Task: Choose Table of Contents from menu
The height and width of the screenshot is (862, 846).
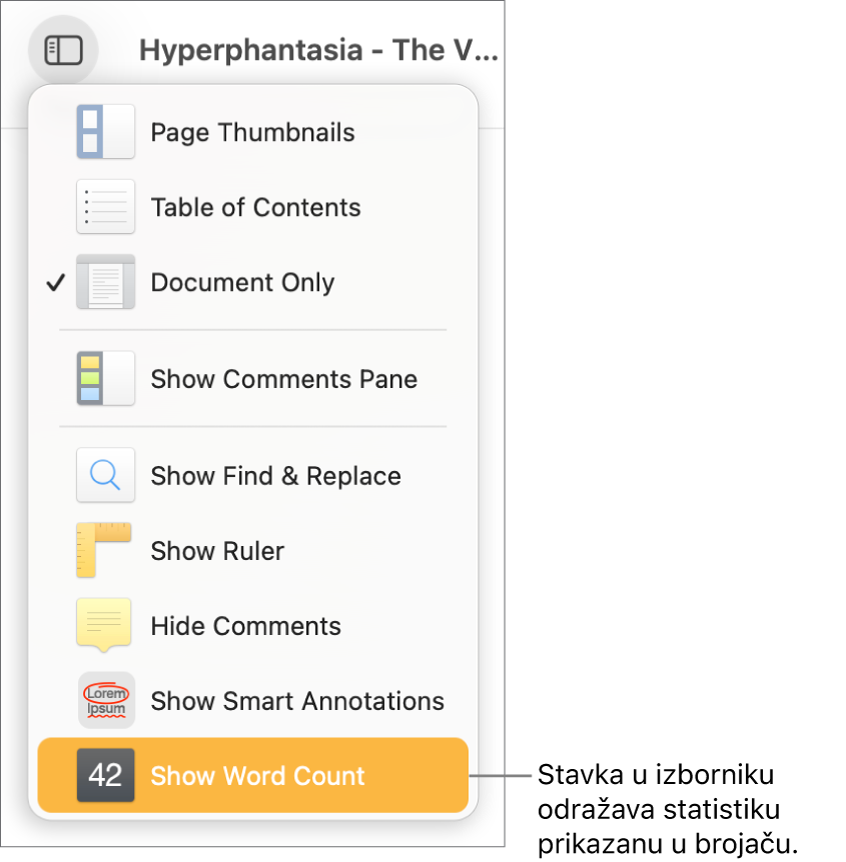Action: 255,207
